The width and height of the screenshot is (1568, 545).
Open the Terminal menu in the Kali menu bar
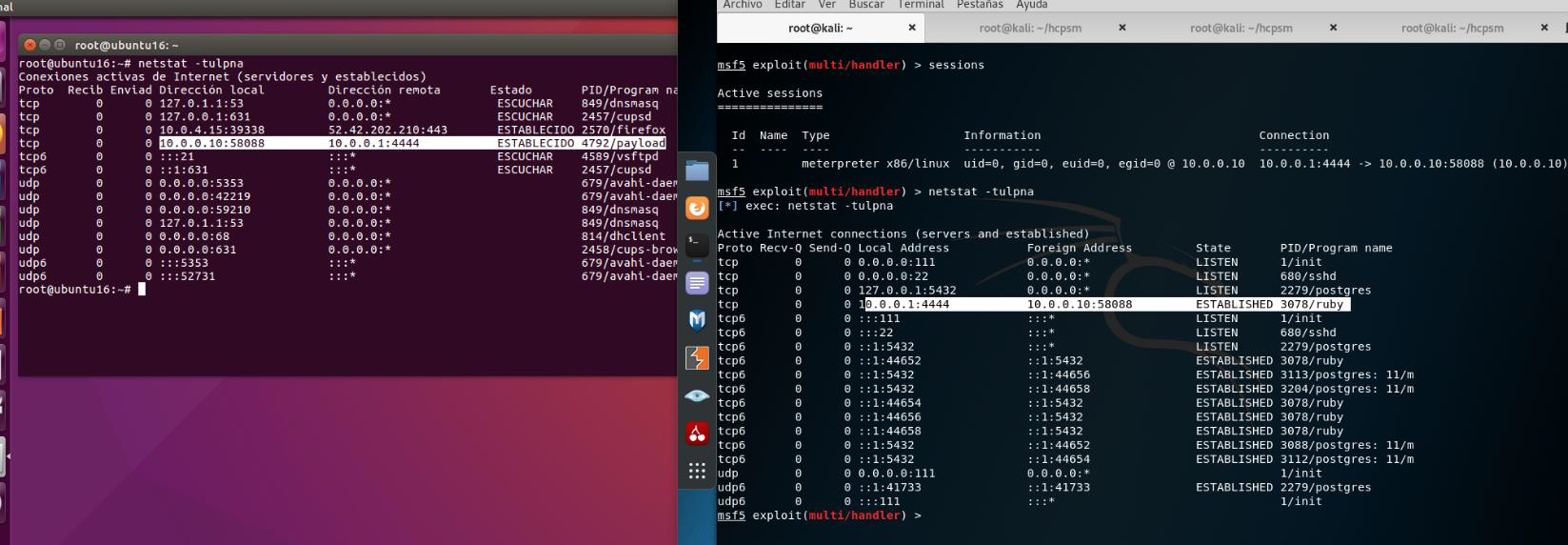(x=921, y=5)
